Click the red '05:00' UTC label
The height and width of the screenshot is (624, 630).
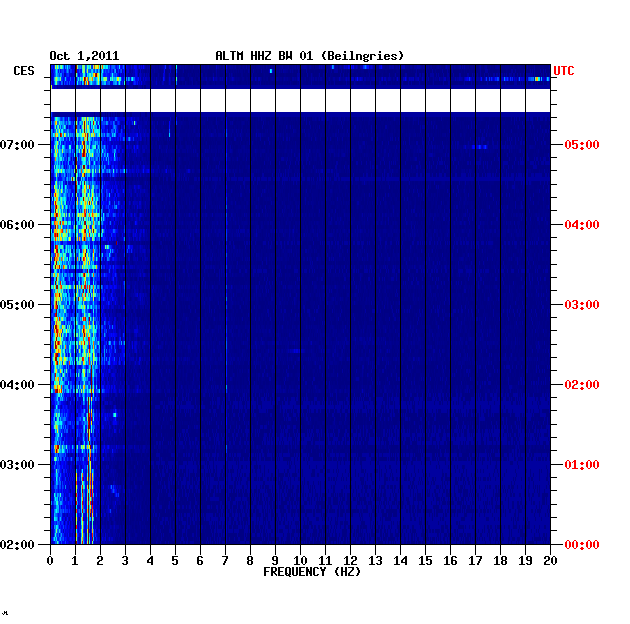582,145
